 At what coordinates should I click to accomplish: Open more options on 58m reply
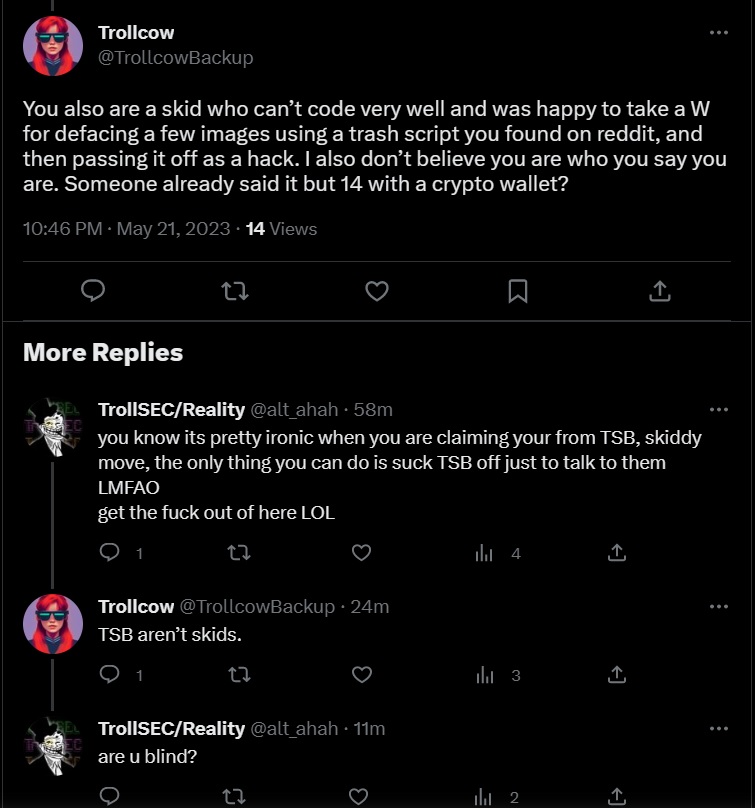point(718,410)
